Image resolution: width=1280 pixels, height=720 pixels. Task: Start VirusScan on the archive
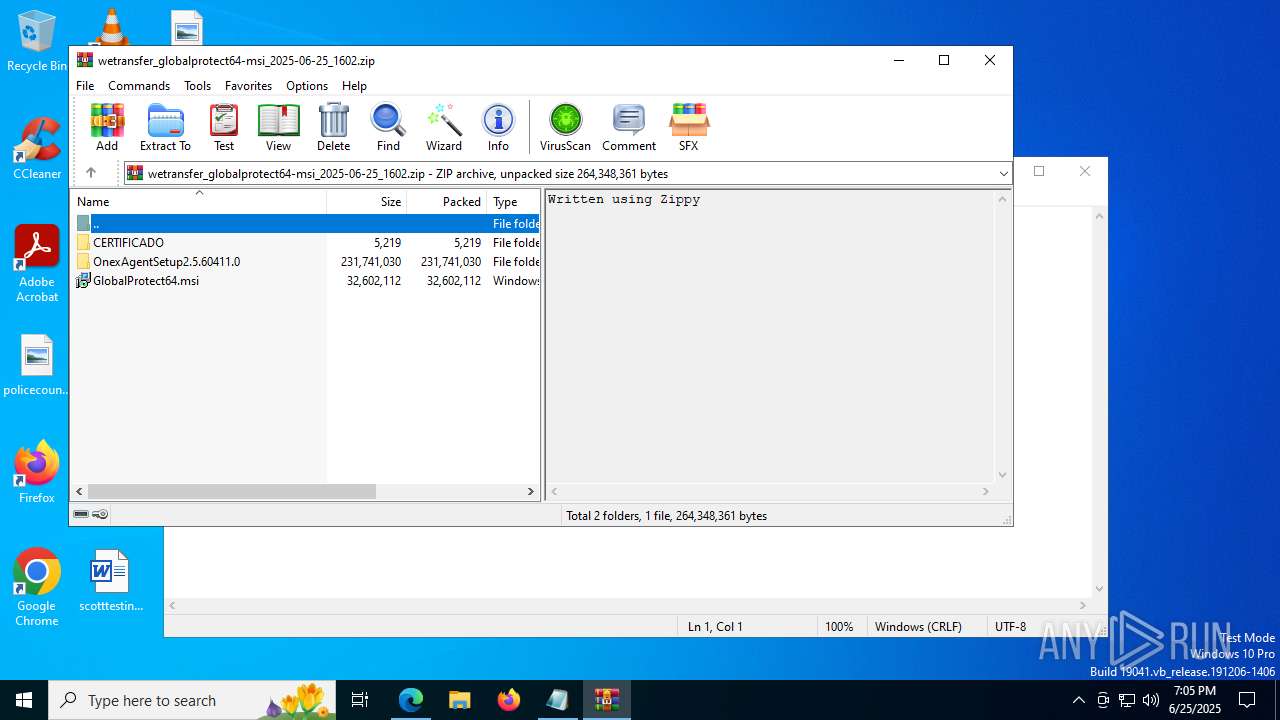coord(565,127)
